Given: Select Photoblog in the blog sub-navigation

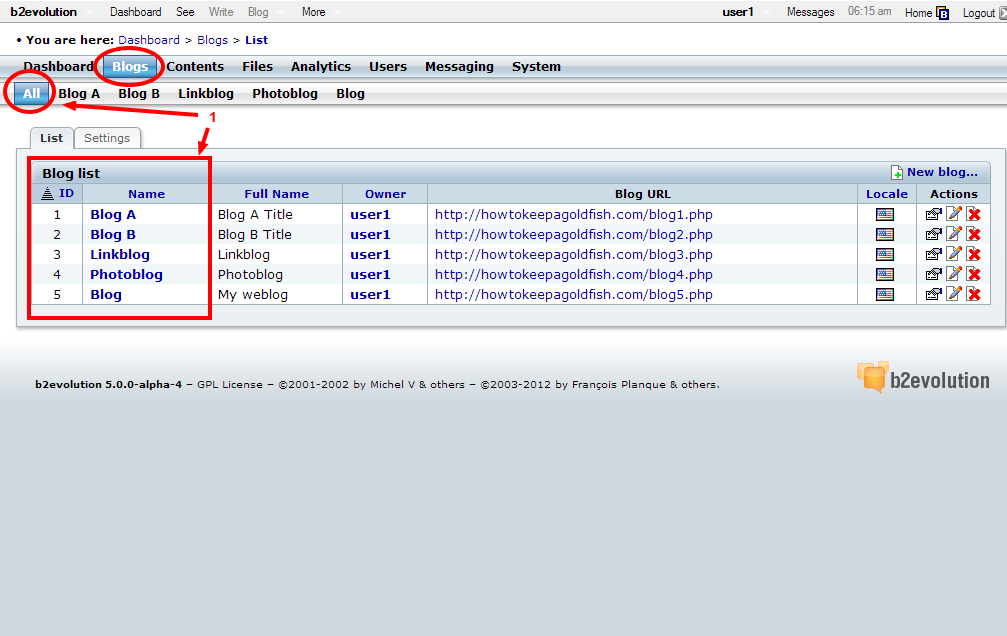Looking at the screenshot, I should click(285, 94).
